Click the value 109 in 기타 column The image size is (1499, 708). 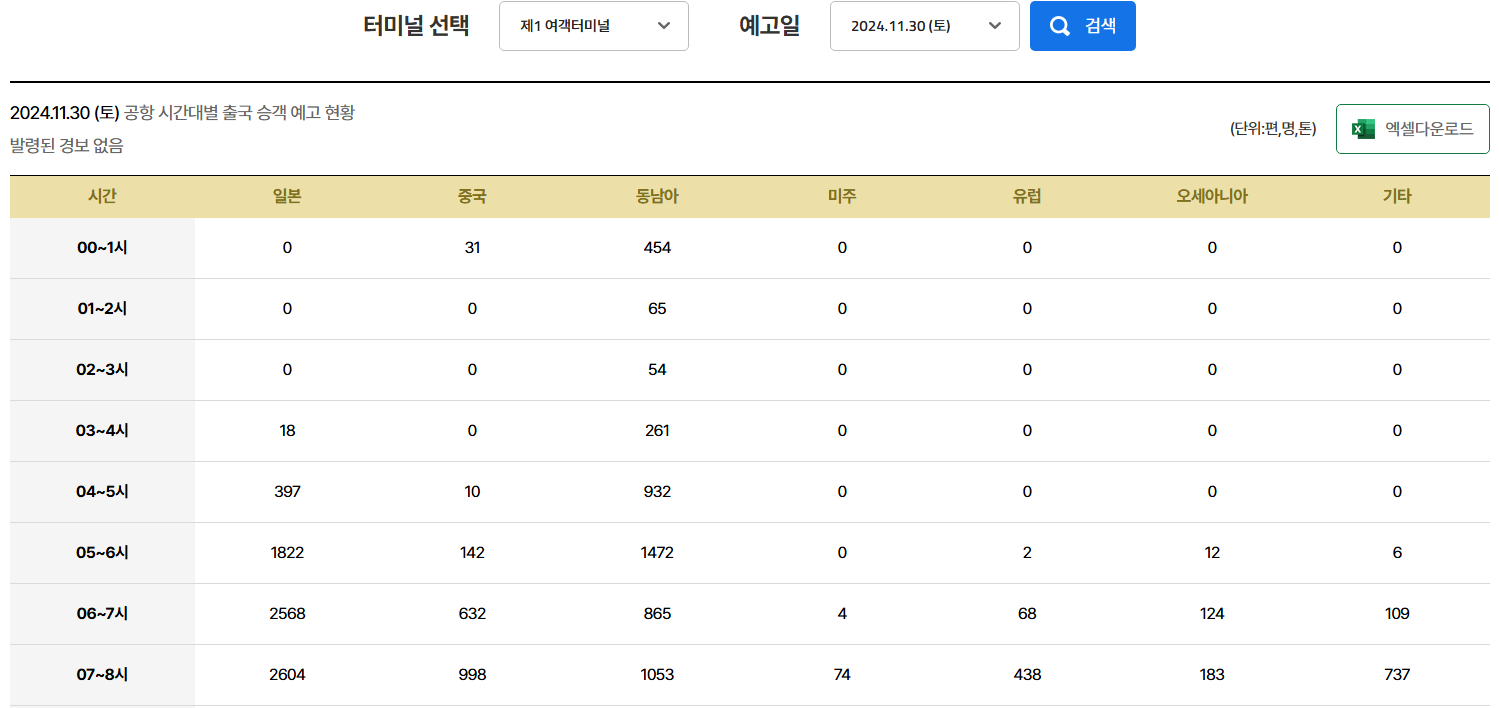click(x=1397, y=614)
